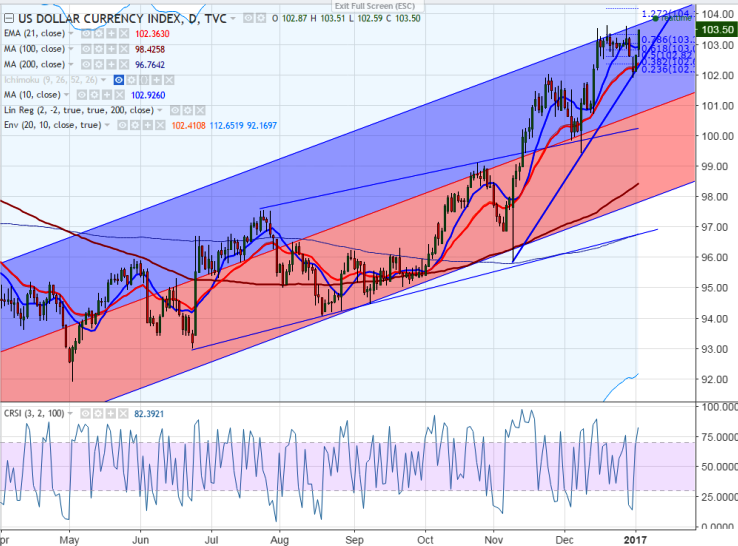
Task: Click plus icon on MA (10, close) row
Action: click(x=107, y=95)
